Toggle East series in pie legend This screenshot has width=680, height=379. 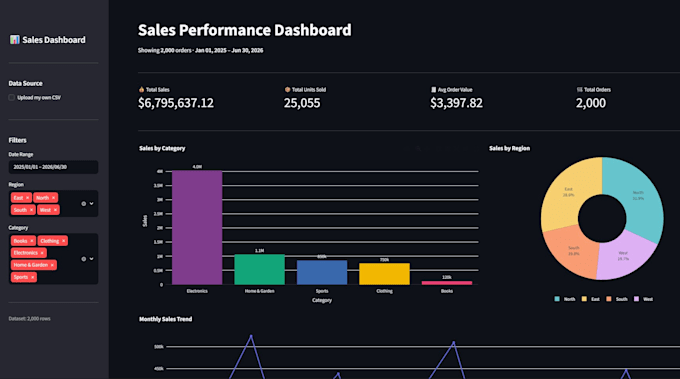pyautogui.click(x=591, y=299)
